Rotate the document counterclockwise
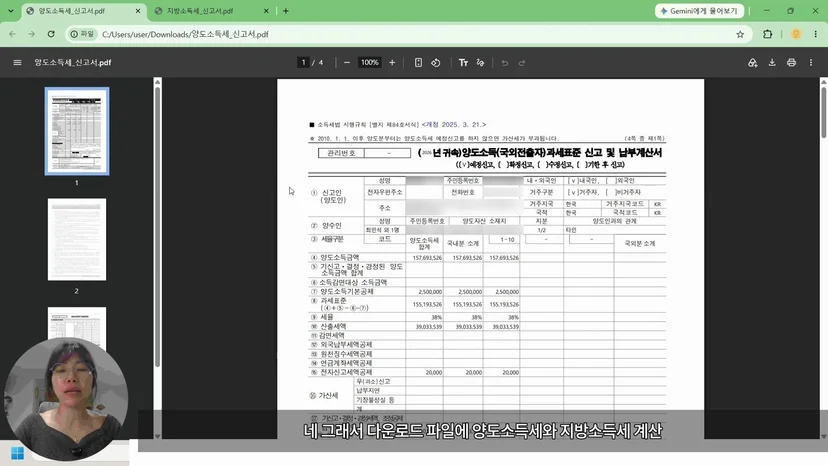Viewport: 828px width, 466px height. [436, 62]
